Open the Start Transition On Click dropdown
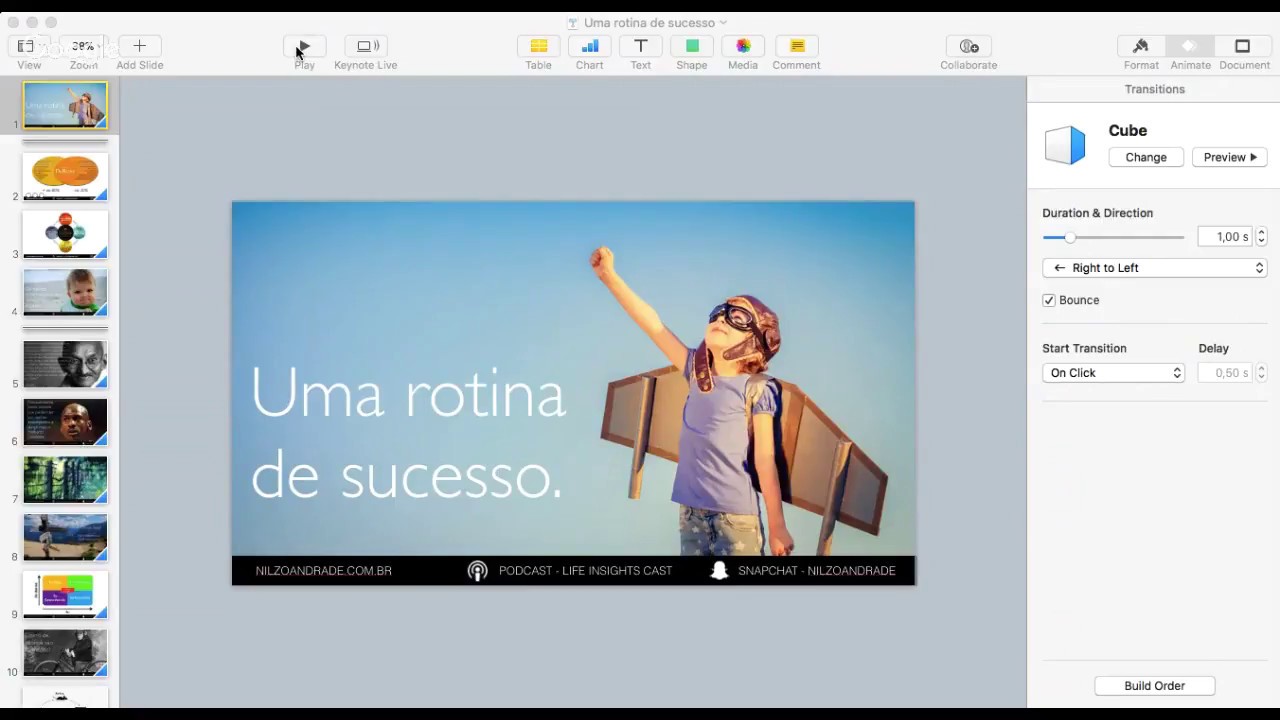Image resolution: width=1280 pixels, height=720 pixels. click(x=1113, y=373)
